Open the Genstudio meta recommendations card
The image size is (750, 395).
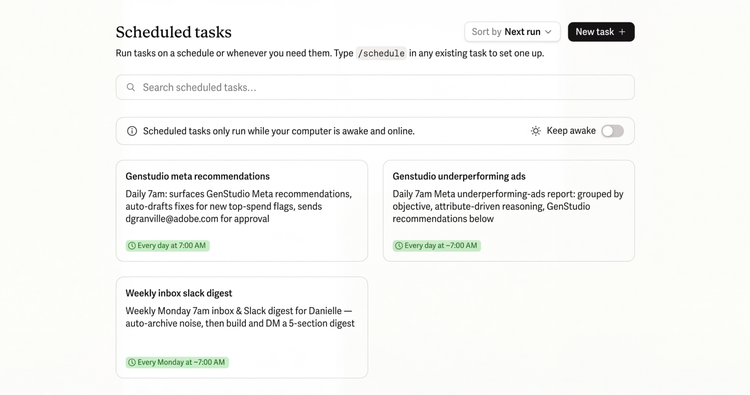click(242, 211)
